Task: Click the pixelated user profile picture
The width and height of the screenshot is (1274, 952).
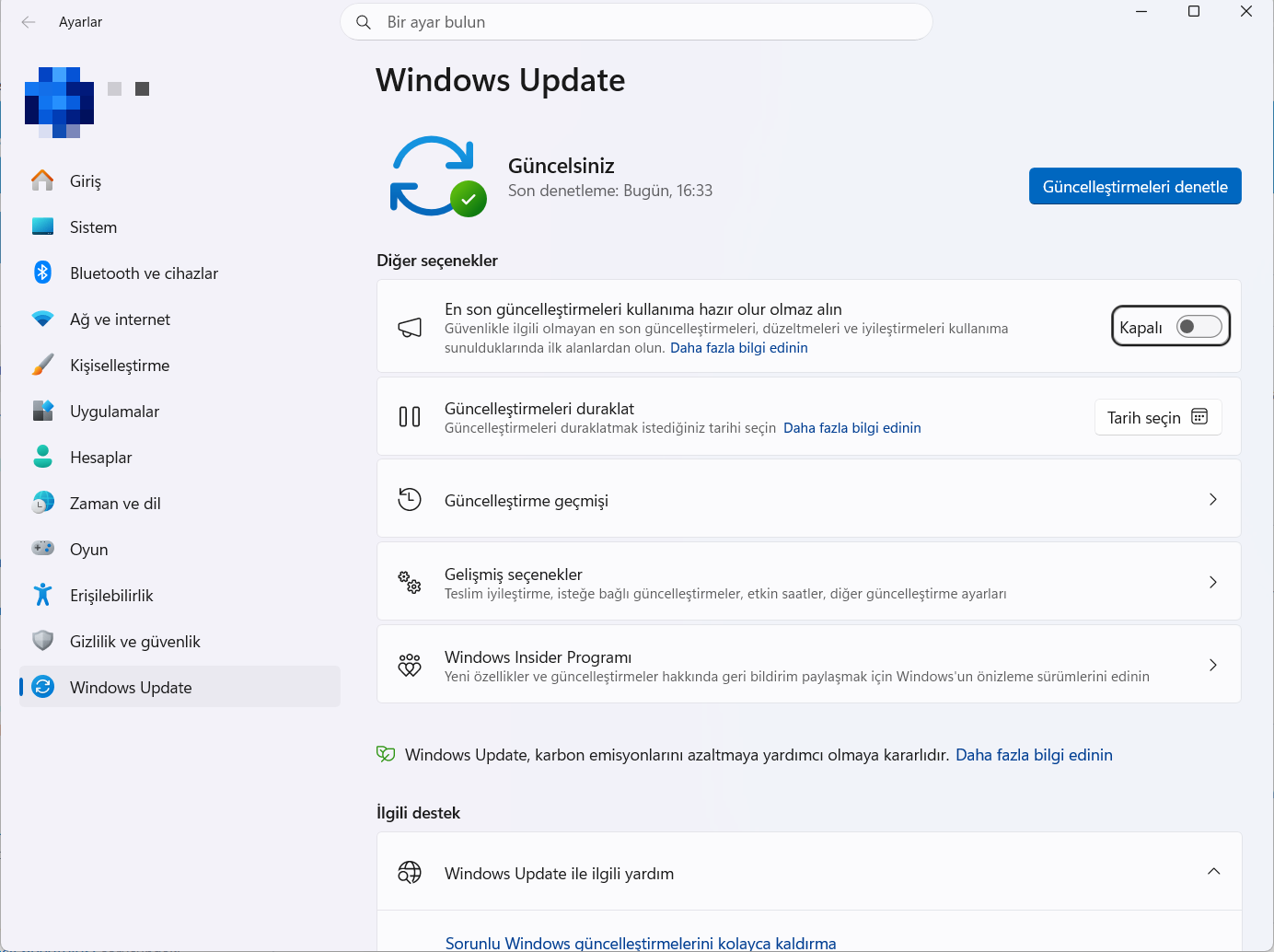Action: [x=59, y=102]
